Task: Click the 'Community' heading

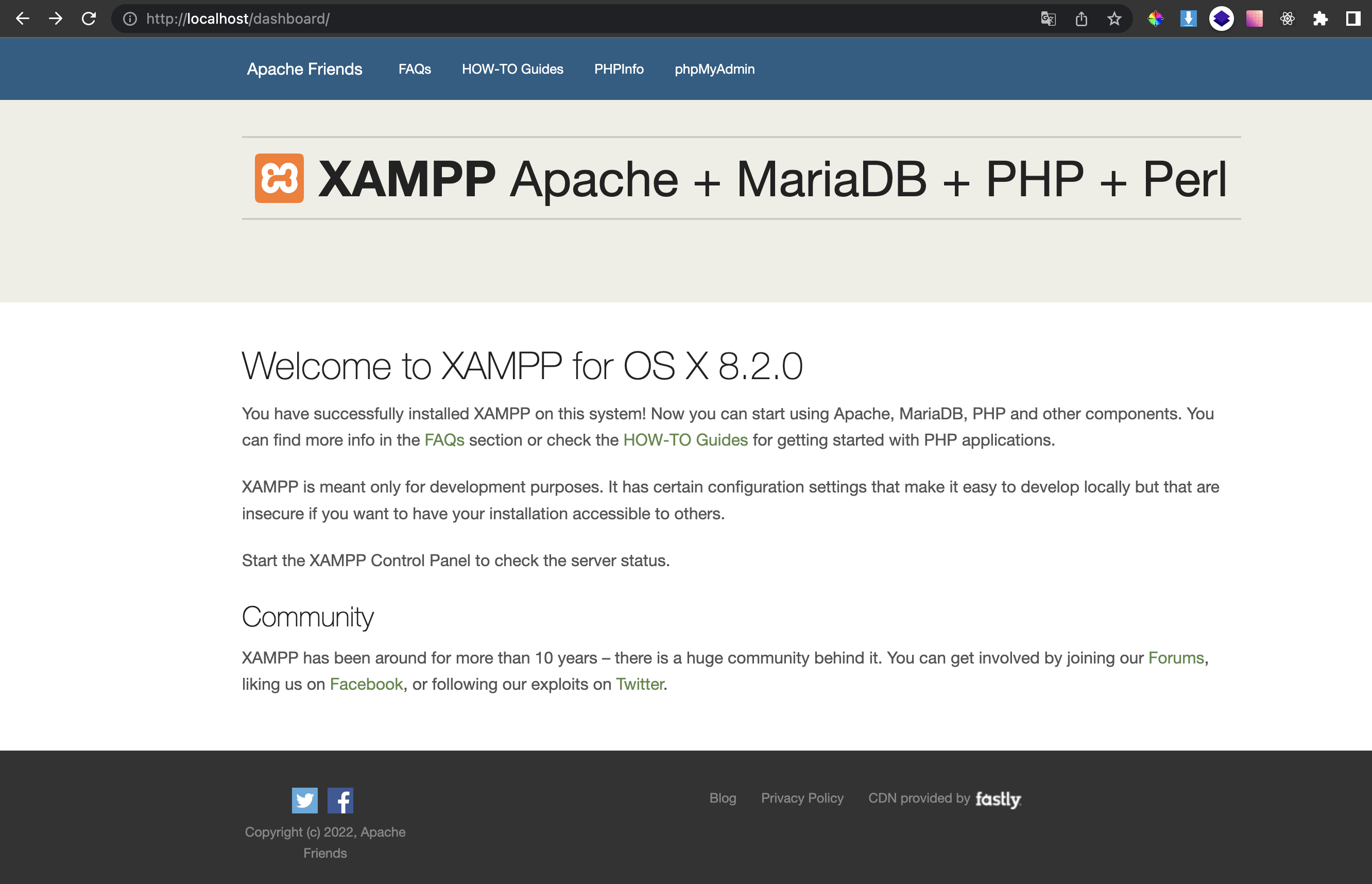Action: [x=307, y=617]
